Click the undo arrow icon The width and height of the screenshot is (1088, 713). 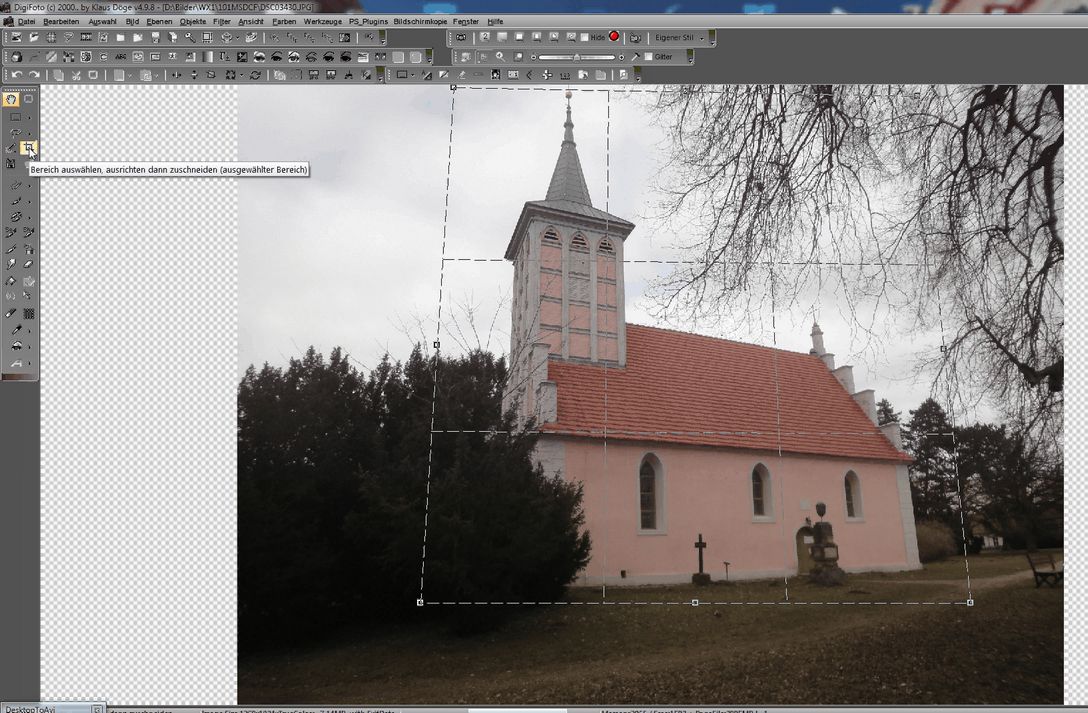point(16,75)
